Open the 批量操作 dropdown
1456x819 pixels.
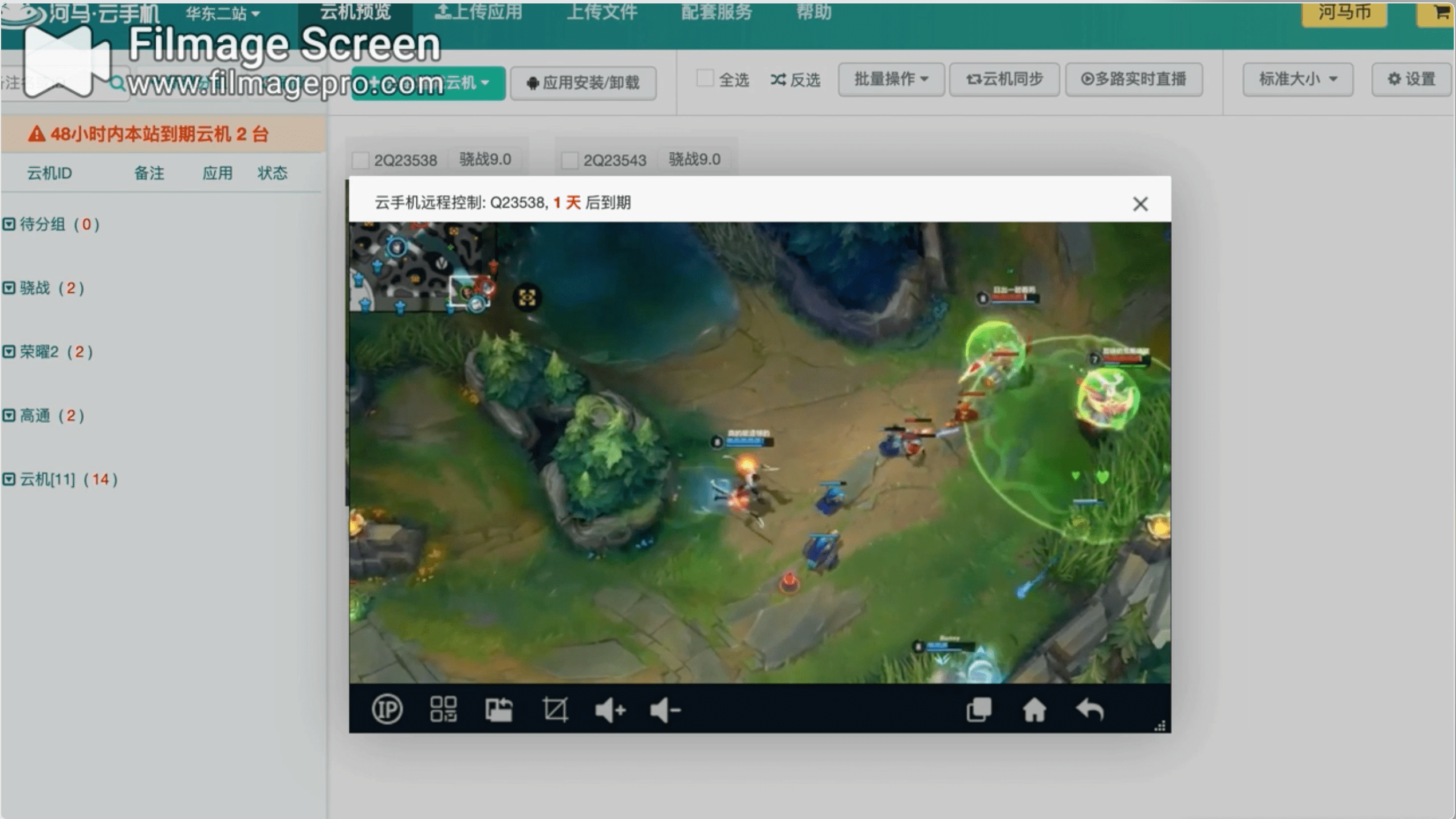click(x=891, y=79)
